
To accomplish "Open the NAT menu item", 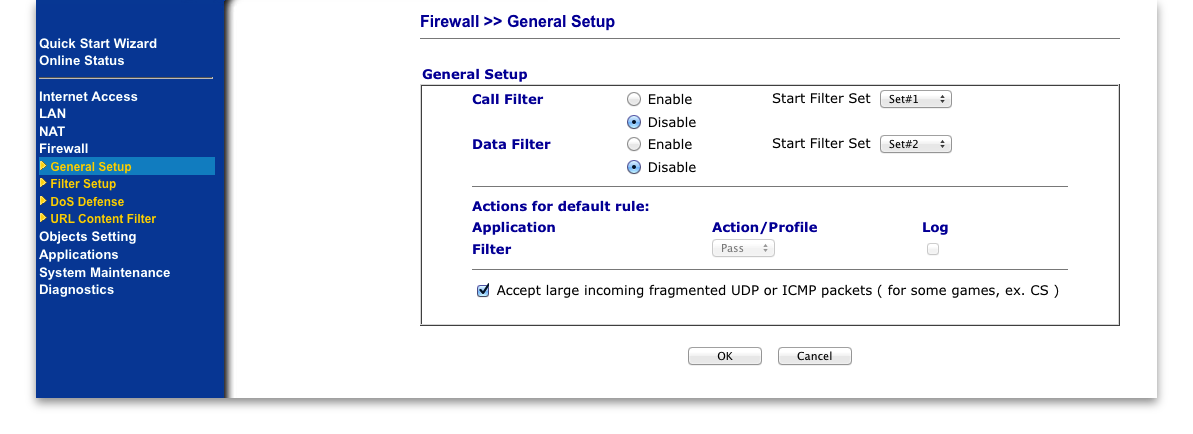I will (52, 131).
